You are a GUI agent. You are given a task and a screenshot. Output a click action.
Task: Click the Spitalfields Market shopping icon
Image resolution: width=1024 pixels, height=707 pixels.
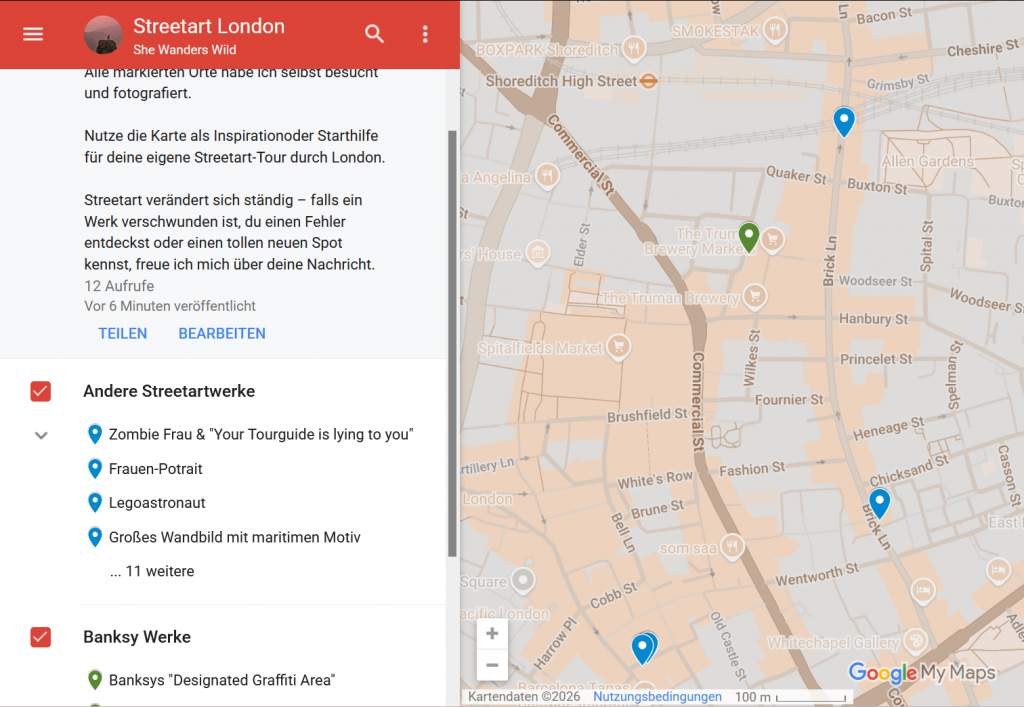coord(618,347)
